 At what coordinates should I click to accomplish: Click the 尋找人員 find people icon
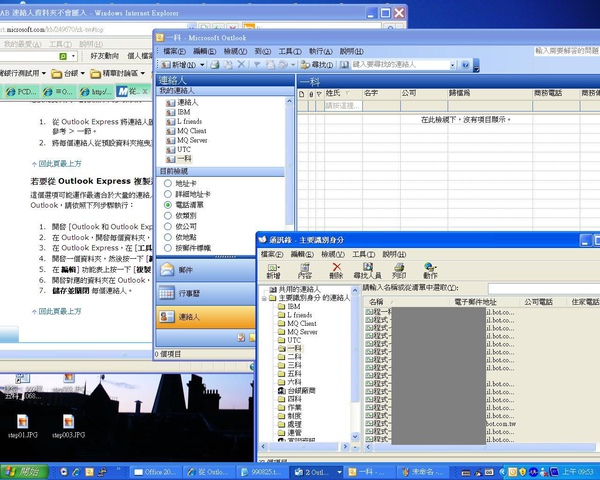(x=367, y=271)
